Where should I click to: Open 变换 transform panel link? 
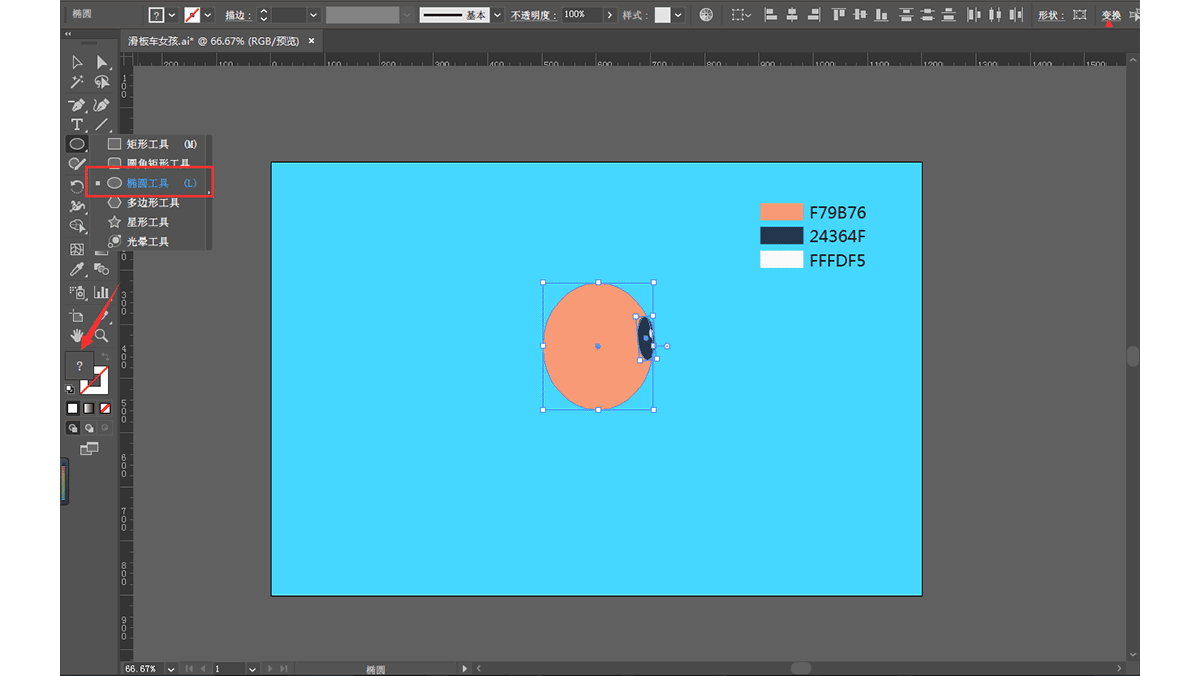[x=1111, y=15]
